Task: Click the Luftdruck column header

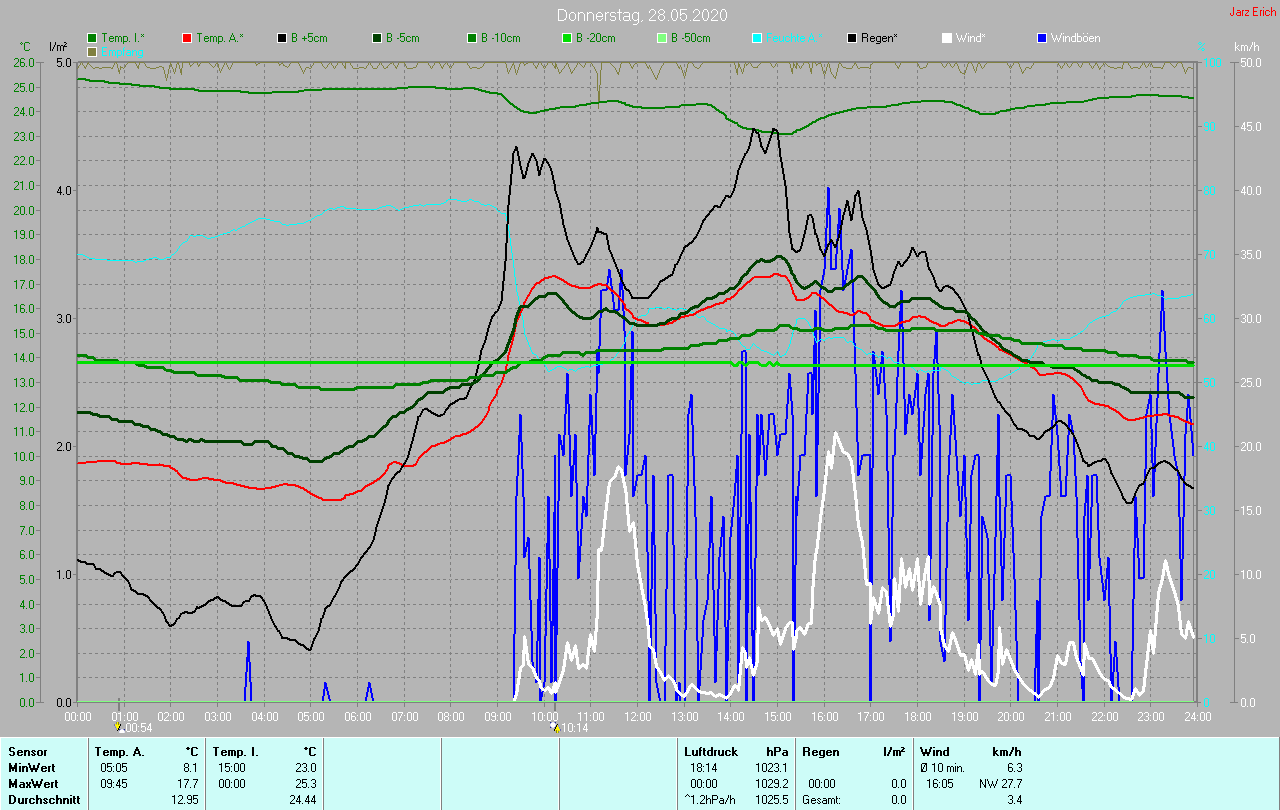Action: (710, 751)
